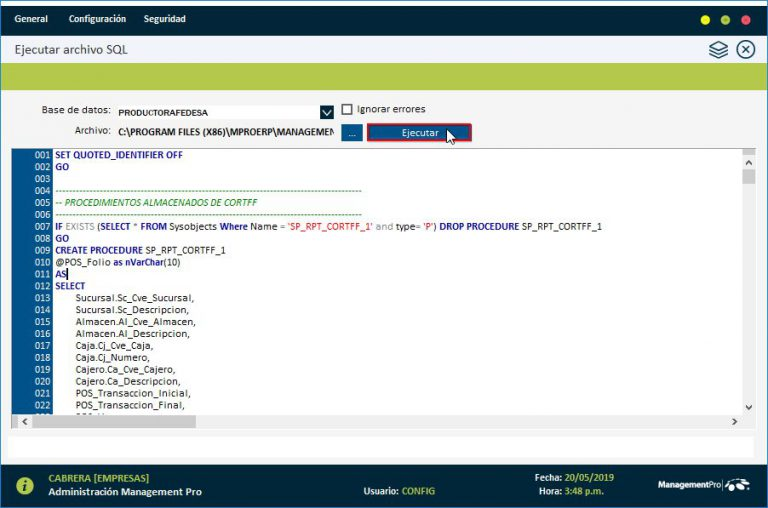
Task: Click the GO statement on line 008
Action: (x=62, y=238)
